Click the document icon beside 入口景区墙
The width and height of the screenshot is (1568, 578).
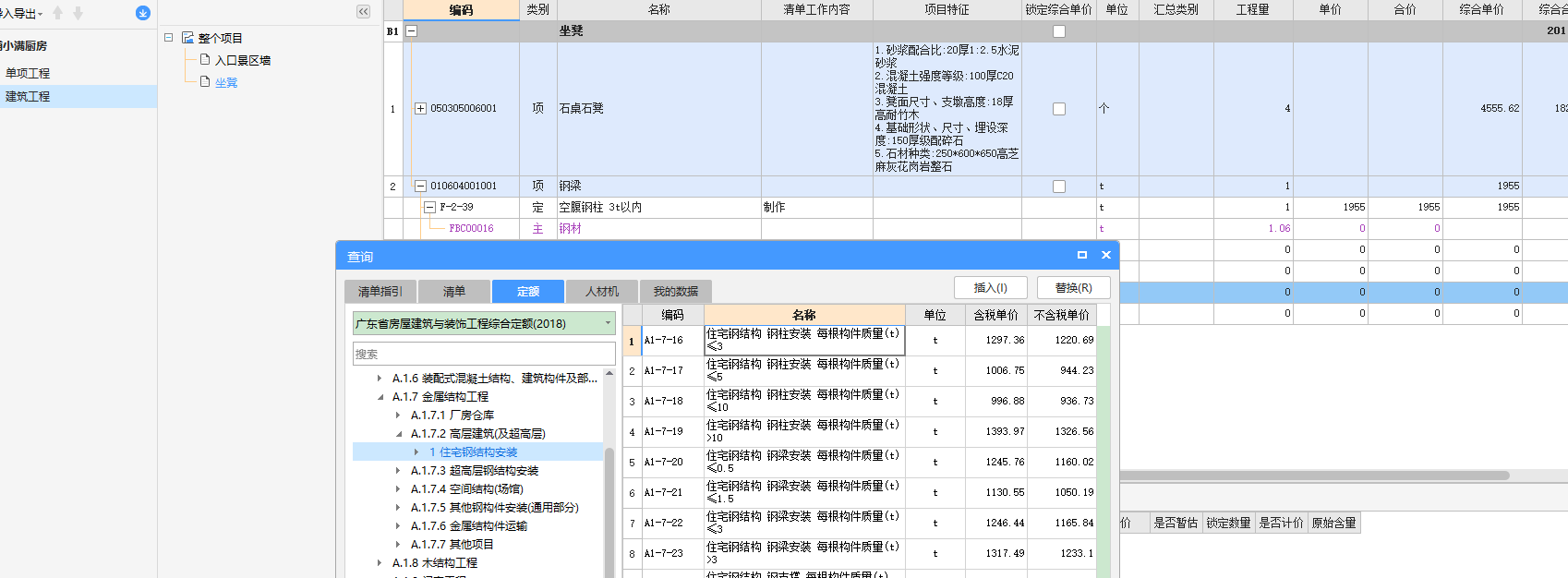(x=205, y=59)
